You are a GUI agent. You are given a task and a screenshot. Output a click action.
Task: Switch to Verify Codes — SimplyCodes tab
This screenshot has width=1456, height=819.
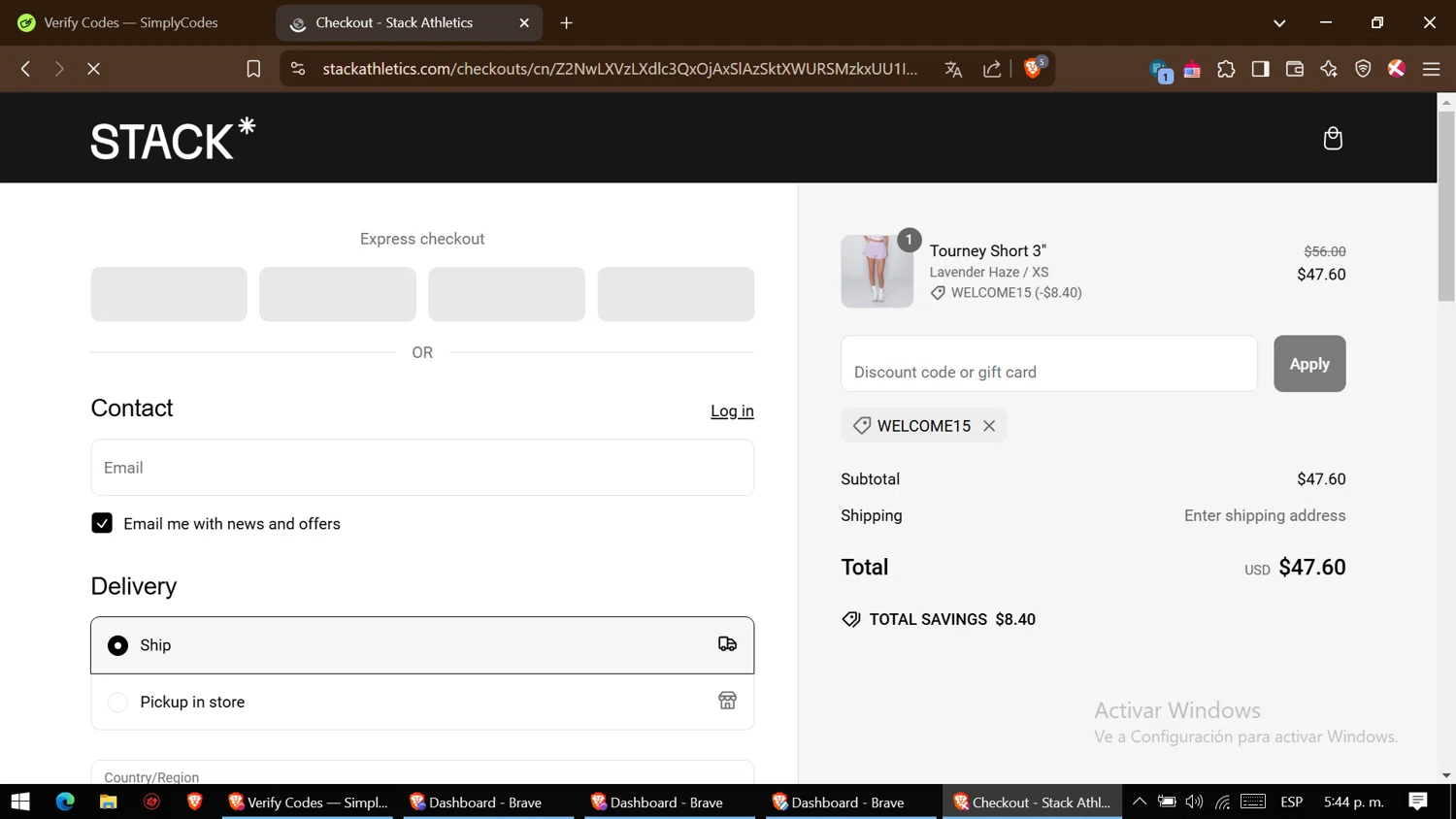132,22
